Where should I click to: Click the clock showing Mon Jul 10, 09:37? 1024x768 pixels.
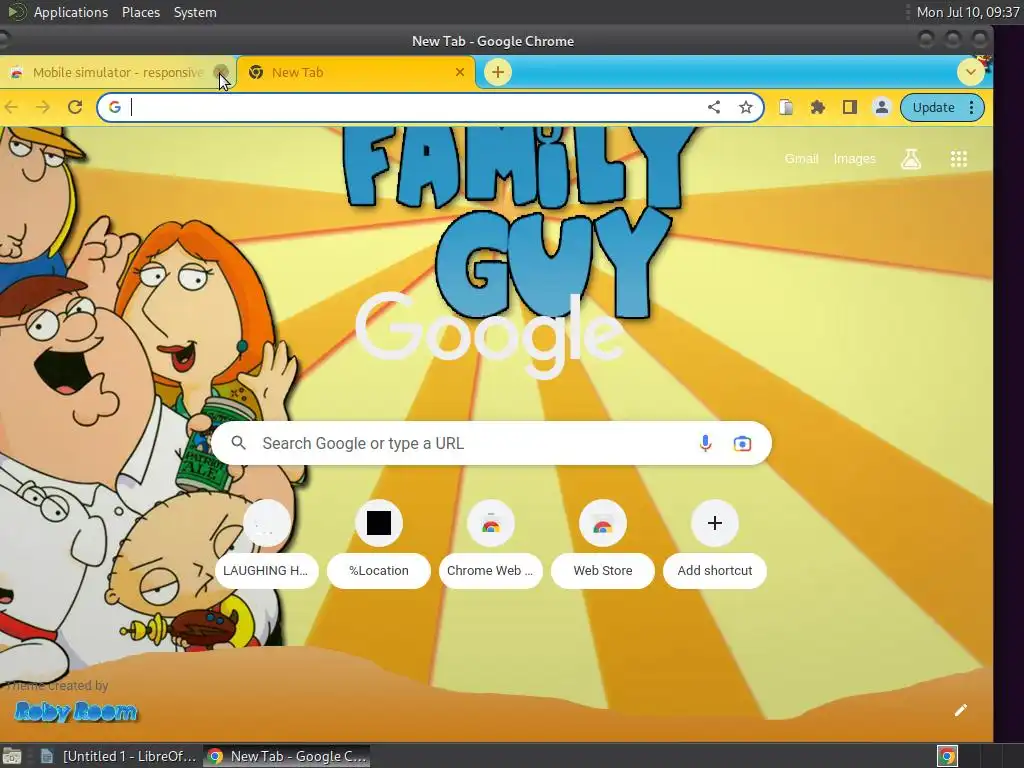968,12
